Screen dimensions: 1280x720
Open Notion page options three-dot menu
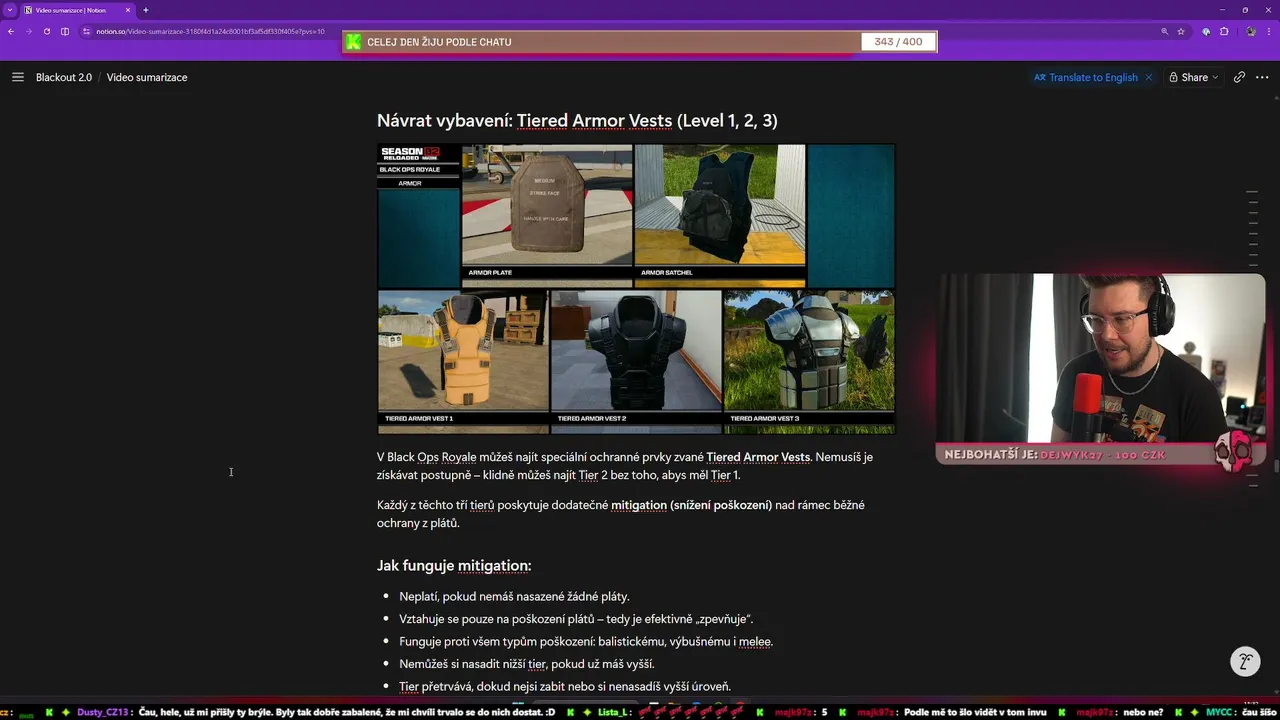[x=1261, y=77]
